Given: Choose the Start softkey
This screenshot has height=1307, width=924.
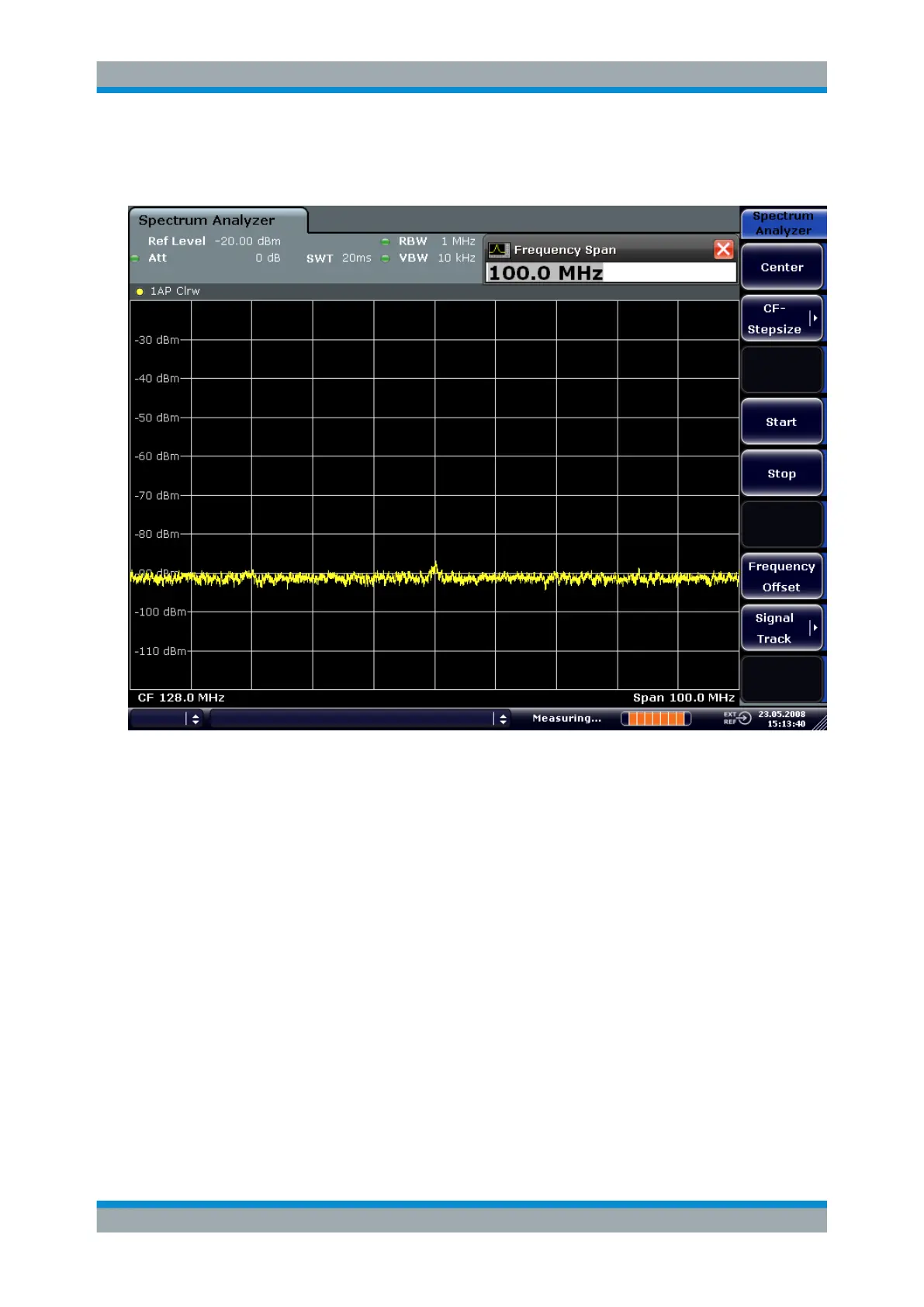Looking at the screenshot, I should 781,422.
